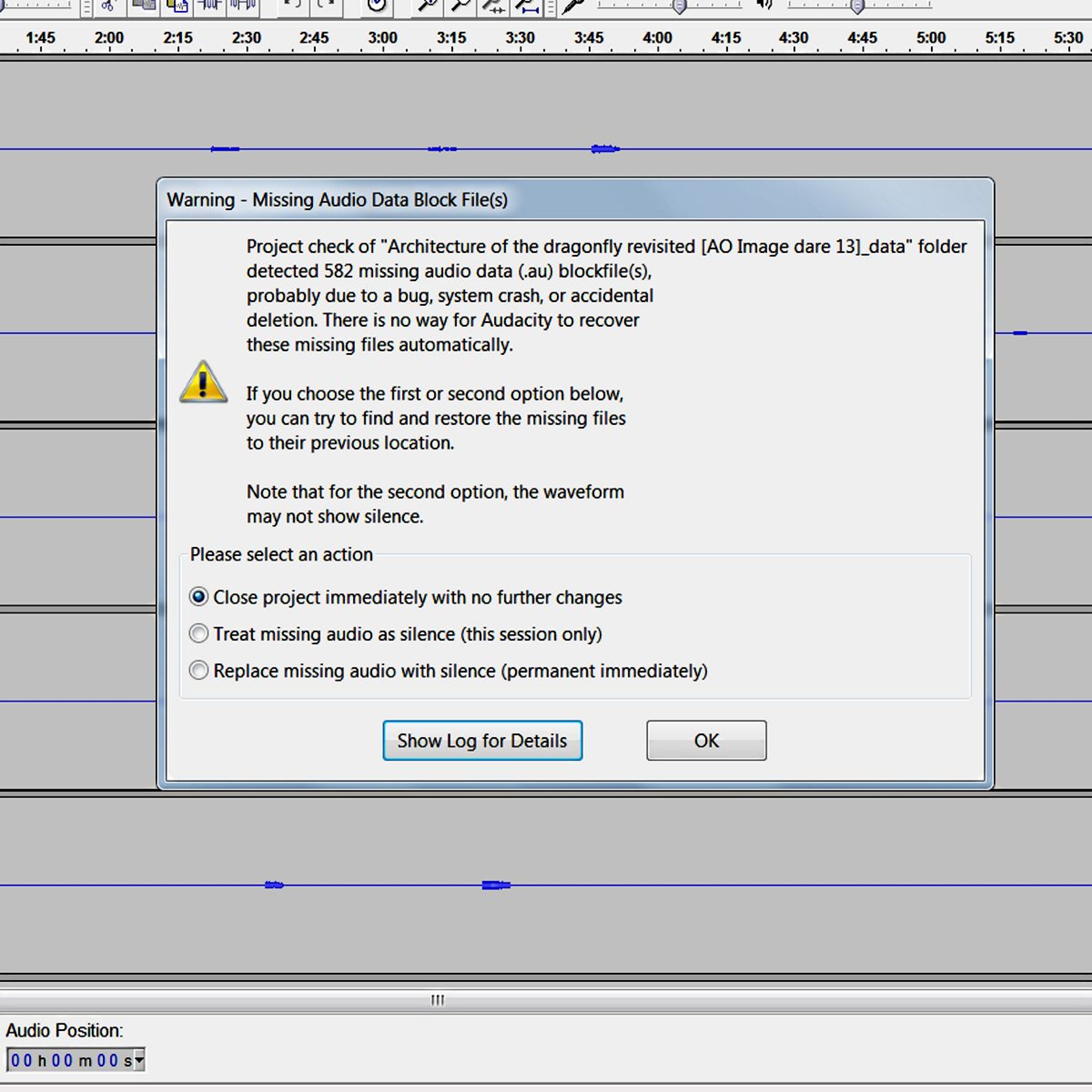Click the yellow warning triangle icon
Image resolution: width=1092 pixels, height=1092 pixels.
(203, 382)
